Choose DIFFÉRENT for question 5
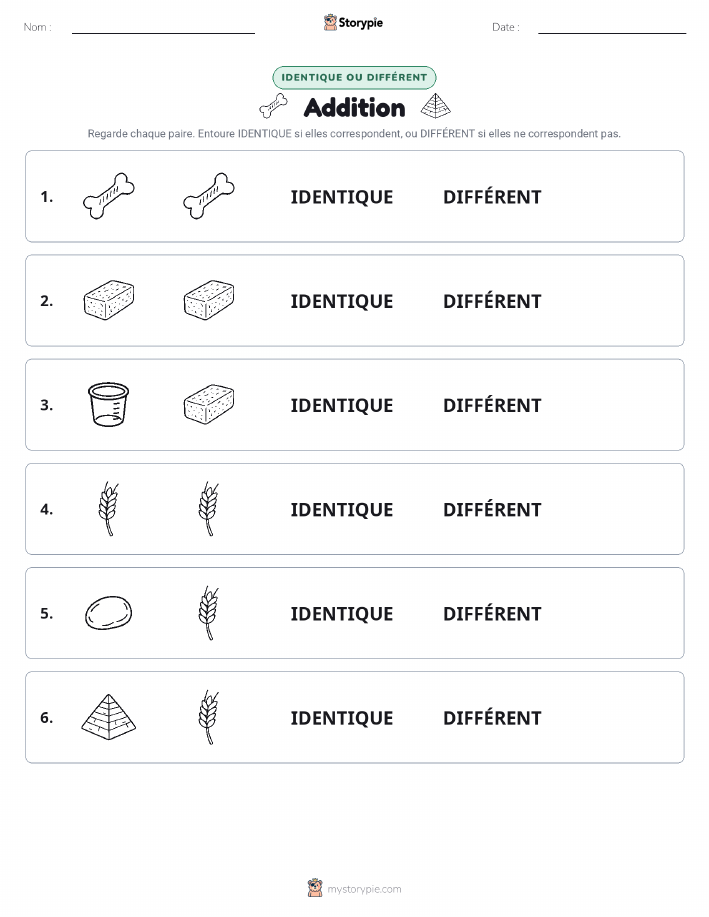Image resolution: width=709 pixels, height=917 pixels. pos(493,613)
